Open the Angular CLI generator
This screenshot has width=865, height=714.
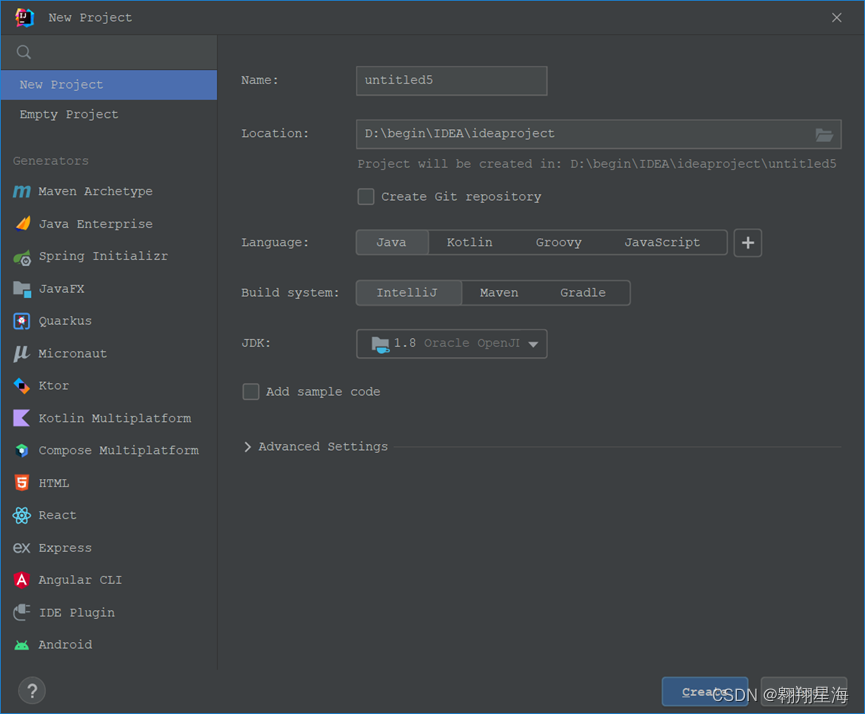point(80,580)
